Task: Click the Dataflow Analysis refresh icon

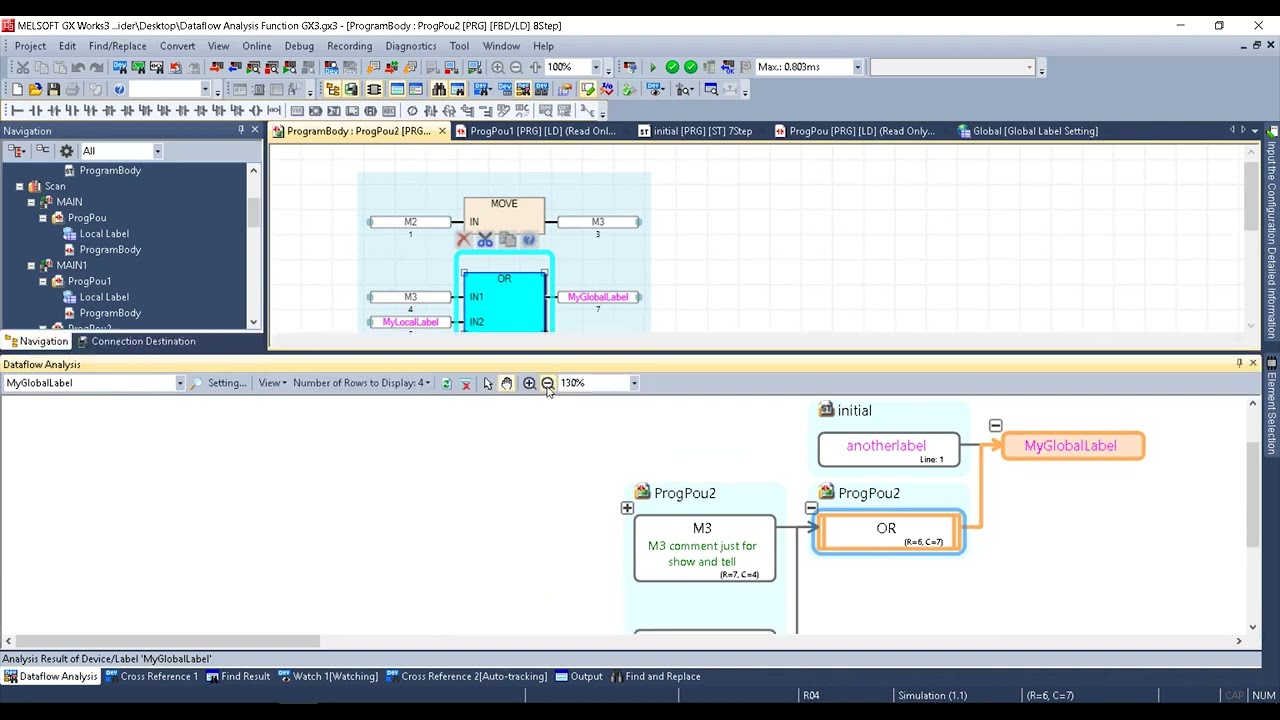Action: (x=446, y=383)
